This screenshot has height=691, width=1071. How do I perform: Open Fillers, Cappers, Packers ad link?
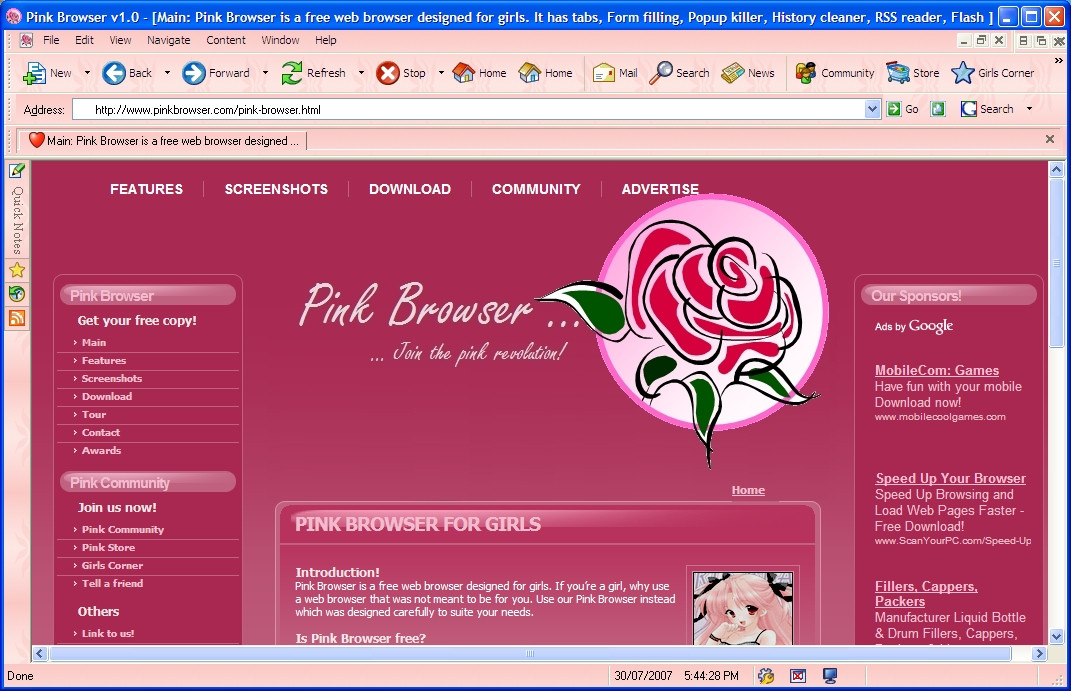926,593
